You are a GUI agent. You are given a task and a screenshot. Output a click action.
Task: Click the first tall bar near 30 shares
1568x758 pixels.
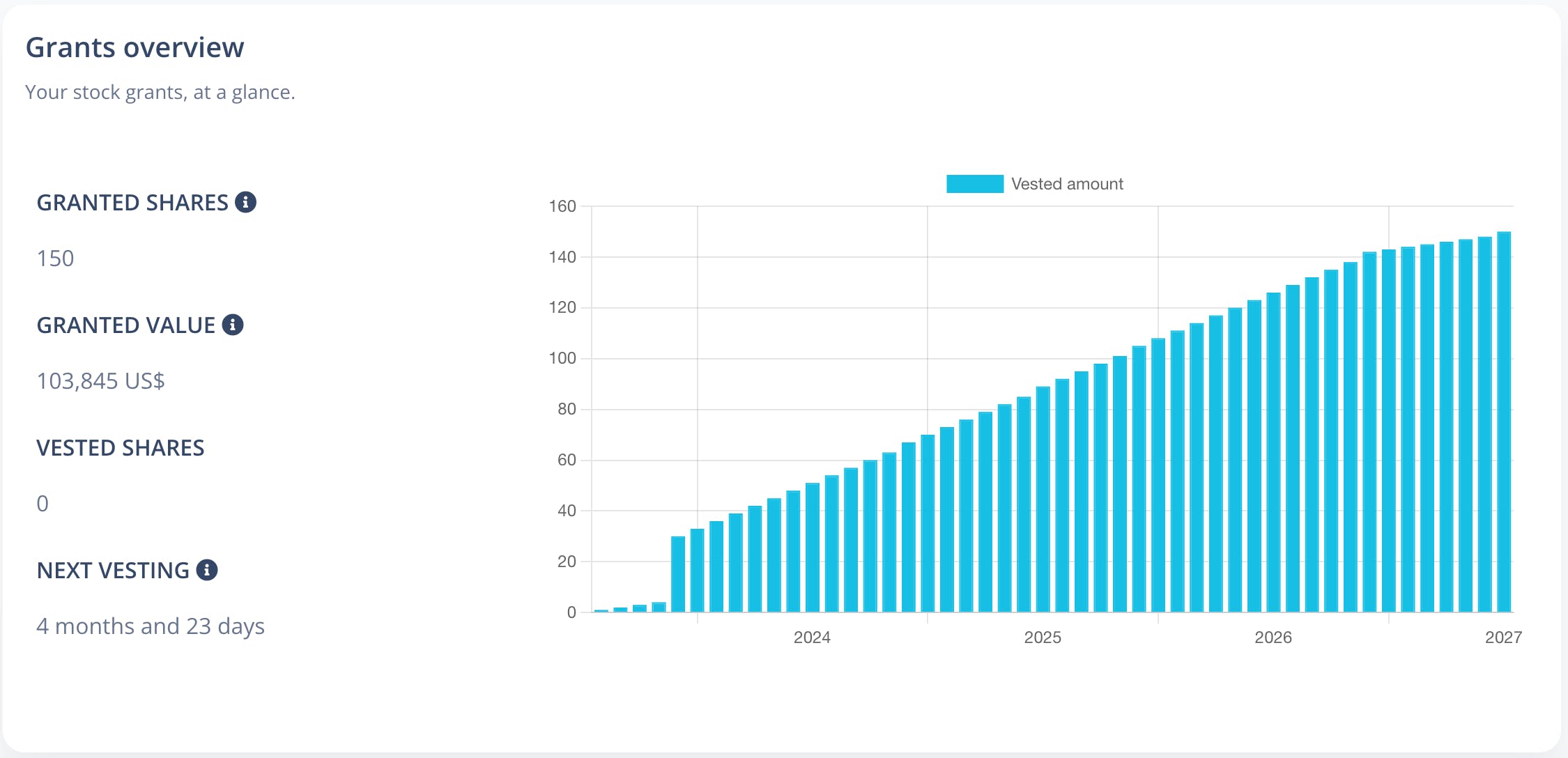(678, 574)
